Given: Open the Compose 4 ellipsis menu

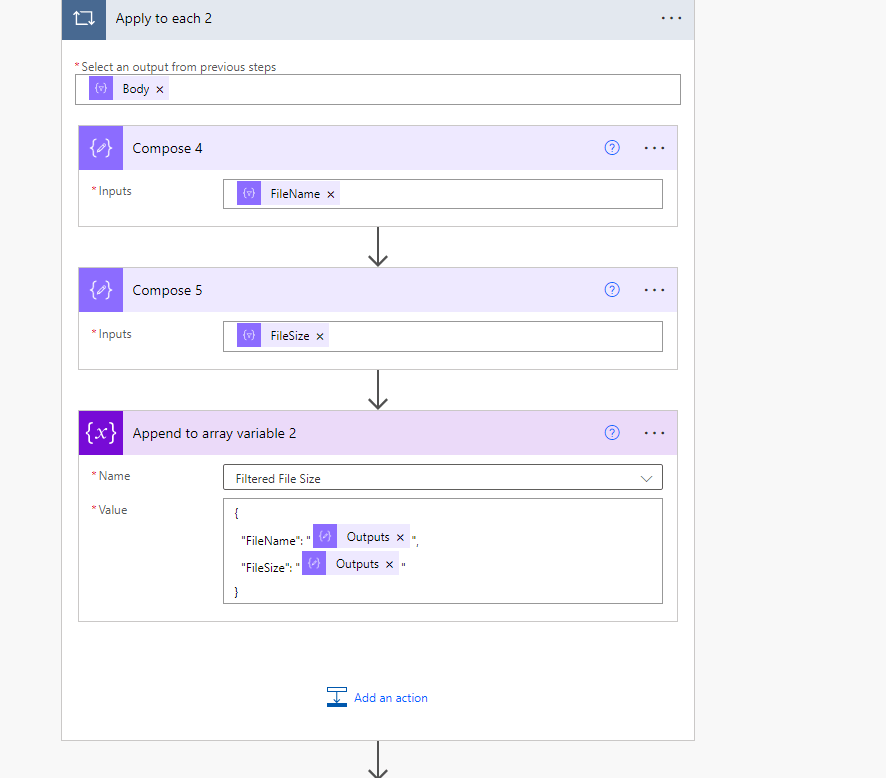Looking at the screenshot, I should tap(654, 148).
